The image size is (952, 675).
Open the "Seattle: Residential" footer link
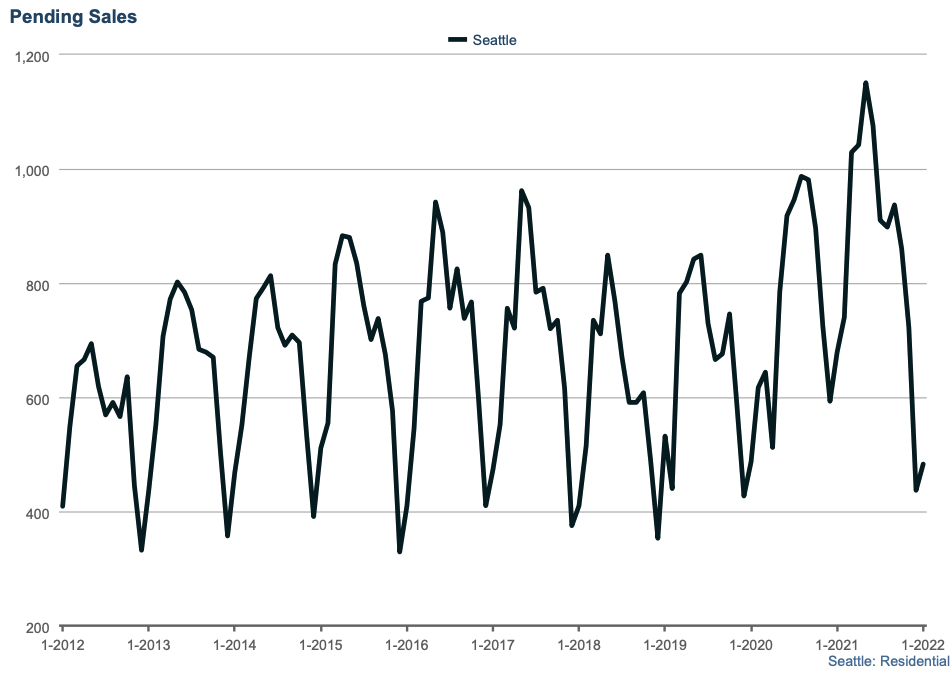coord(888,661)
